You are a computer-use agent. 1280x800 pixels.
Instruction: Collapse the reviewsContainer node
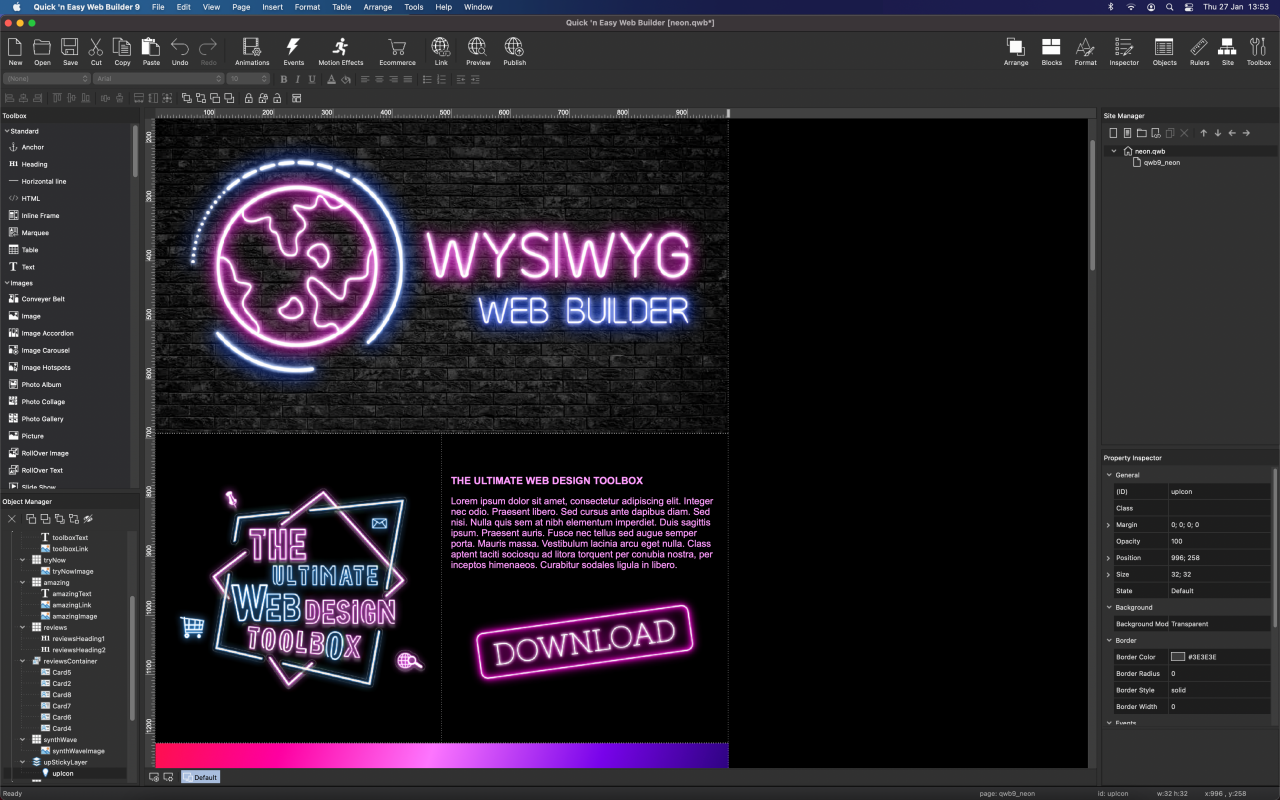tap(23, 661)
